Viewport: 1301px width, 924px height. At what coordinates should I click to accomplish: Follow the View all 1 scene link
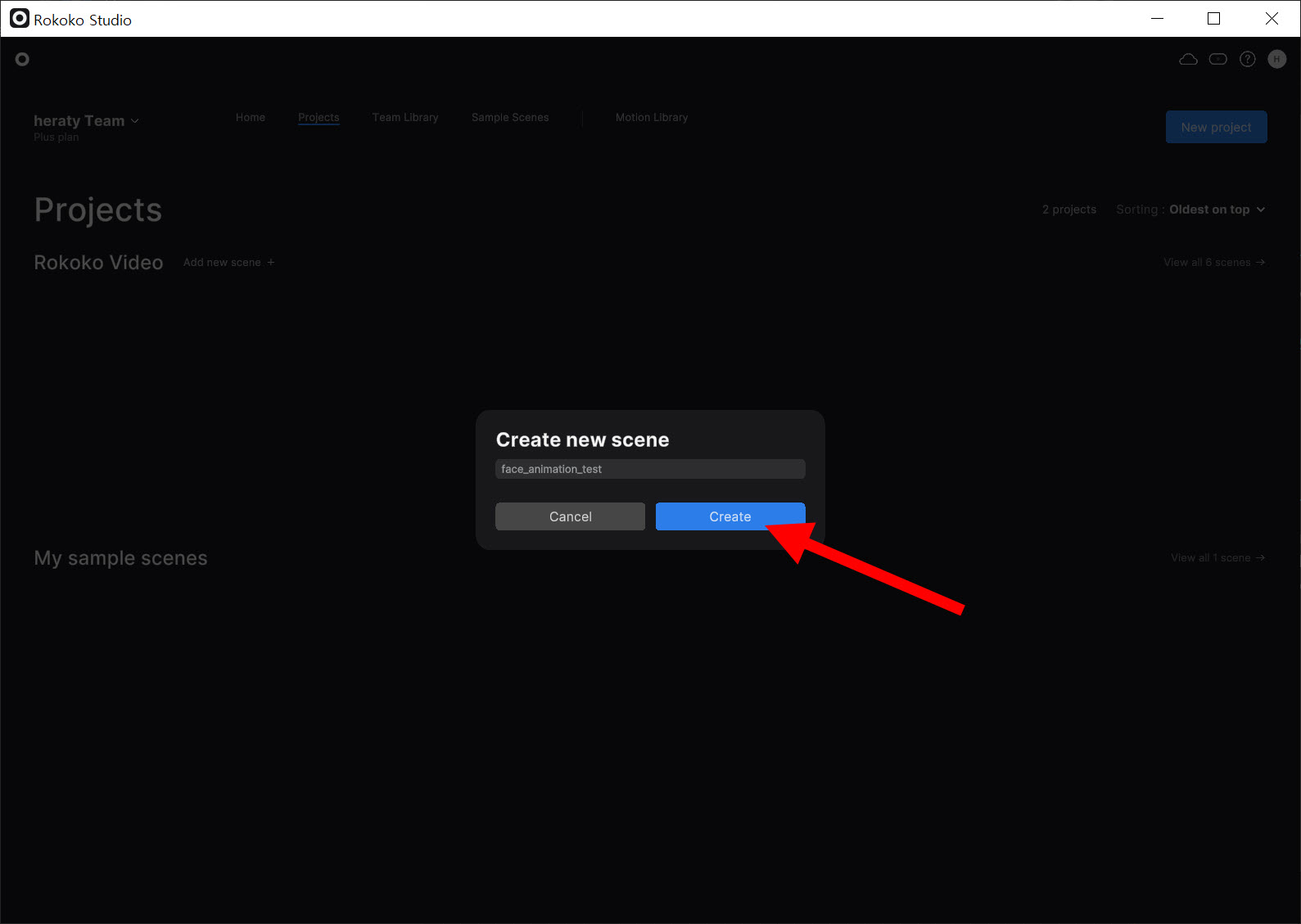(1217, 557)
